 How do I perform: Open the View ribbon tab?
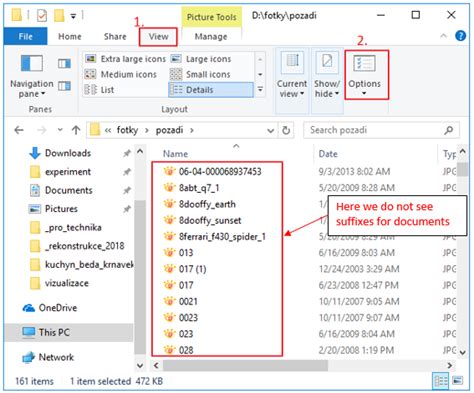158,36
